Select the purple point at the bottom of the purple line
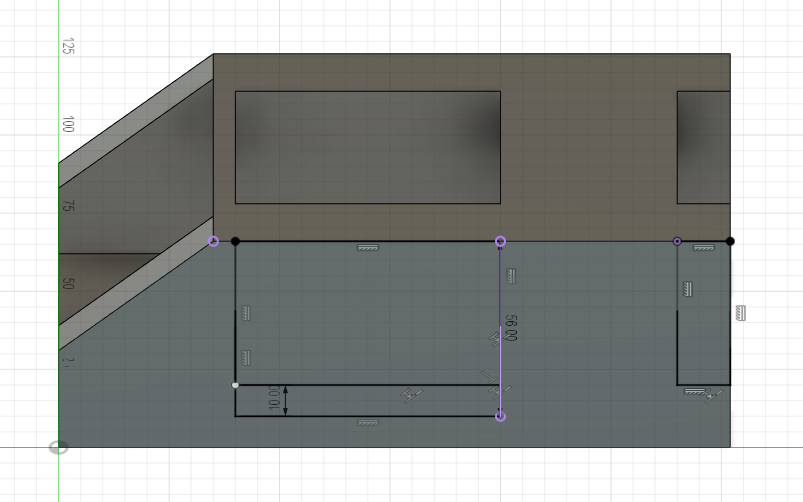This screenshot has height=502, width=803. (x=501, y=416)
